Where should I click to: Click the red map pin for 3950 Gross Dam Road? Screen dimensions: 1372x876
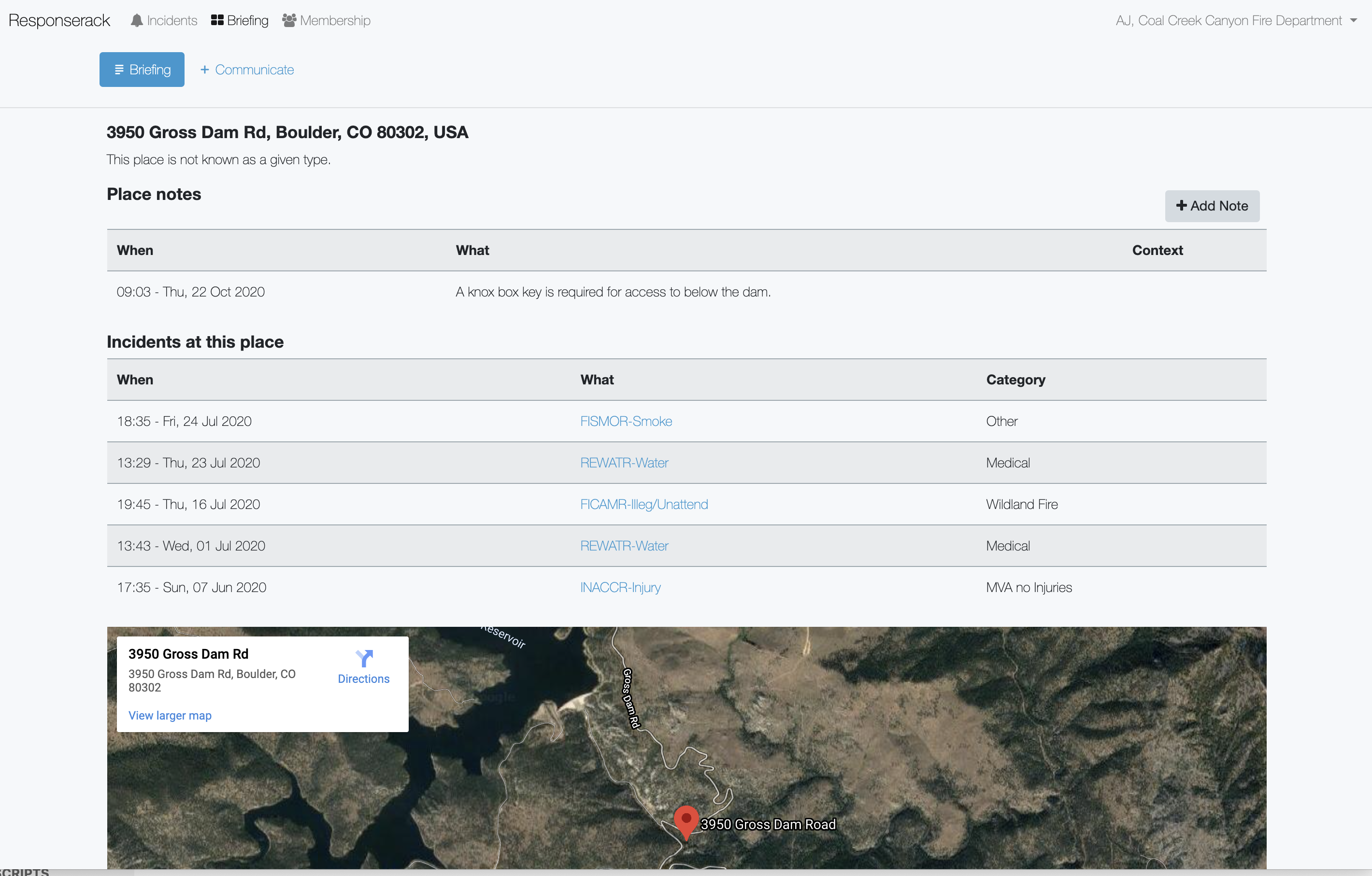(686, 822)
